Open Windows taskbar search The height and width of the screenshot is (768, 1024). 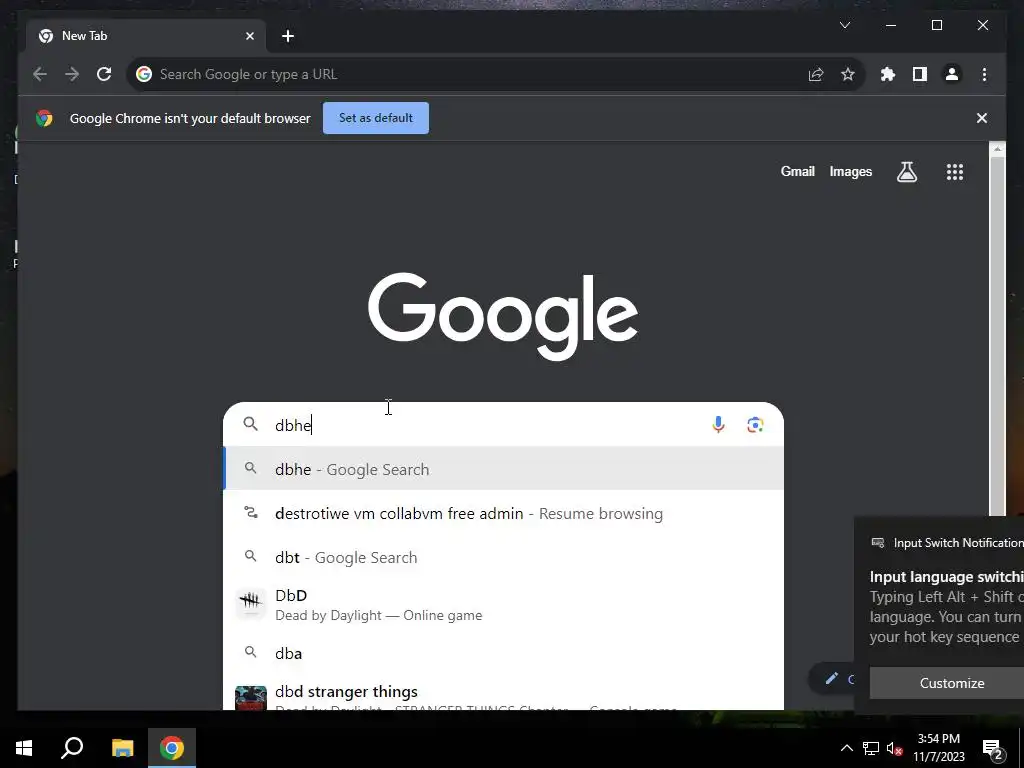pos(72,748)
